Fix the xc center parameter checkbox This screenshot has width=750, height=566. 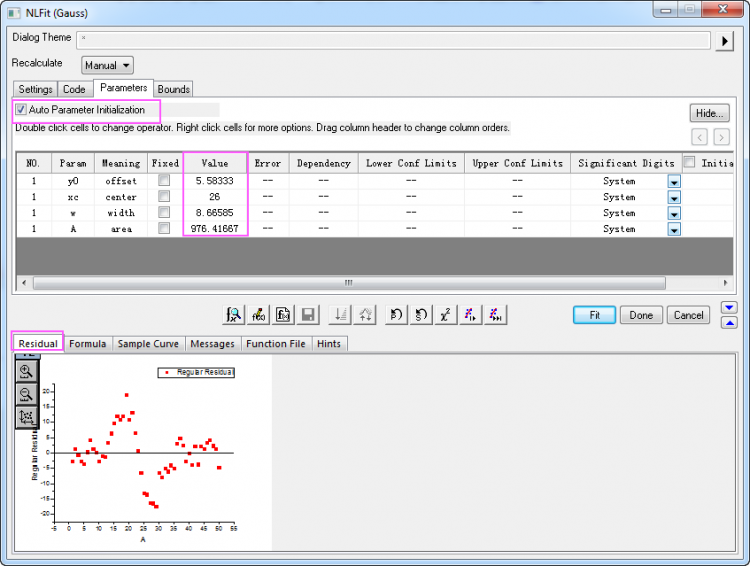164,197
